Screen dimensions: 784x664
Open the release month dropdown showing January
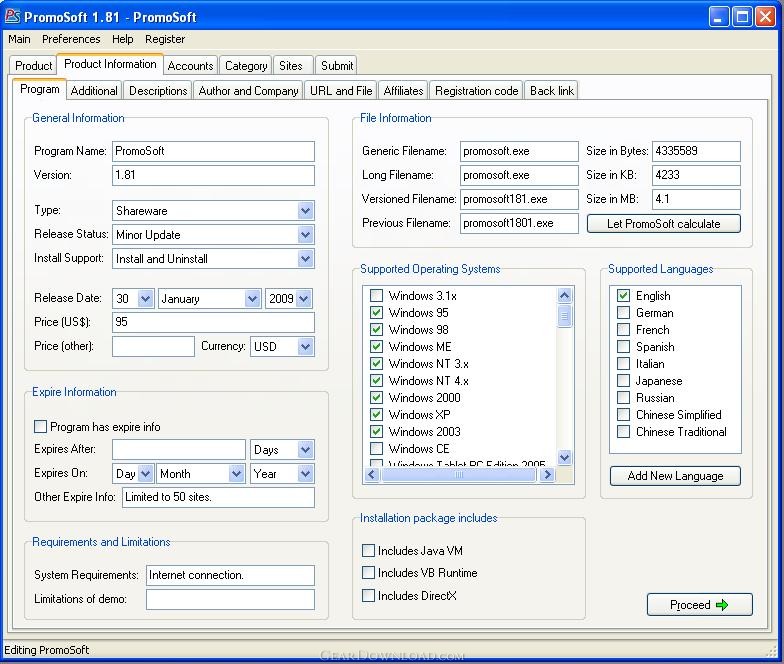[x=252, y=298]
